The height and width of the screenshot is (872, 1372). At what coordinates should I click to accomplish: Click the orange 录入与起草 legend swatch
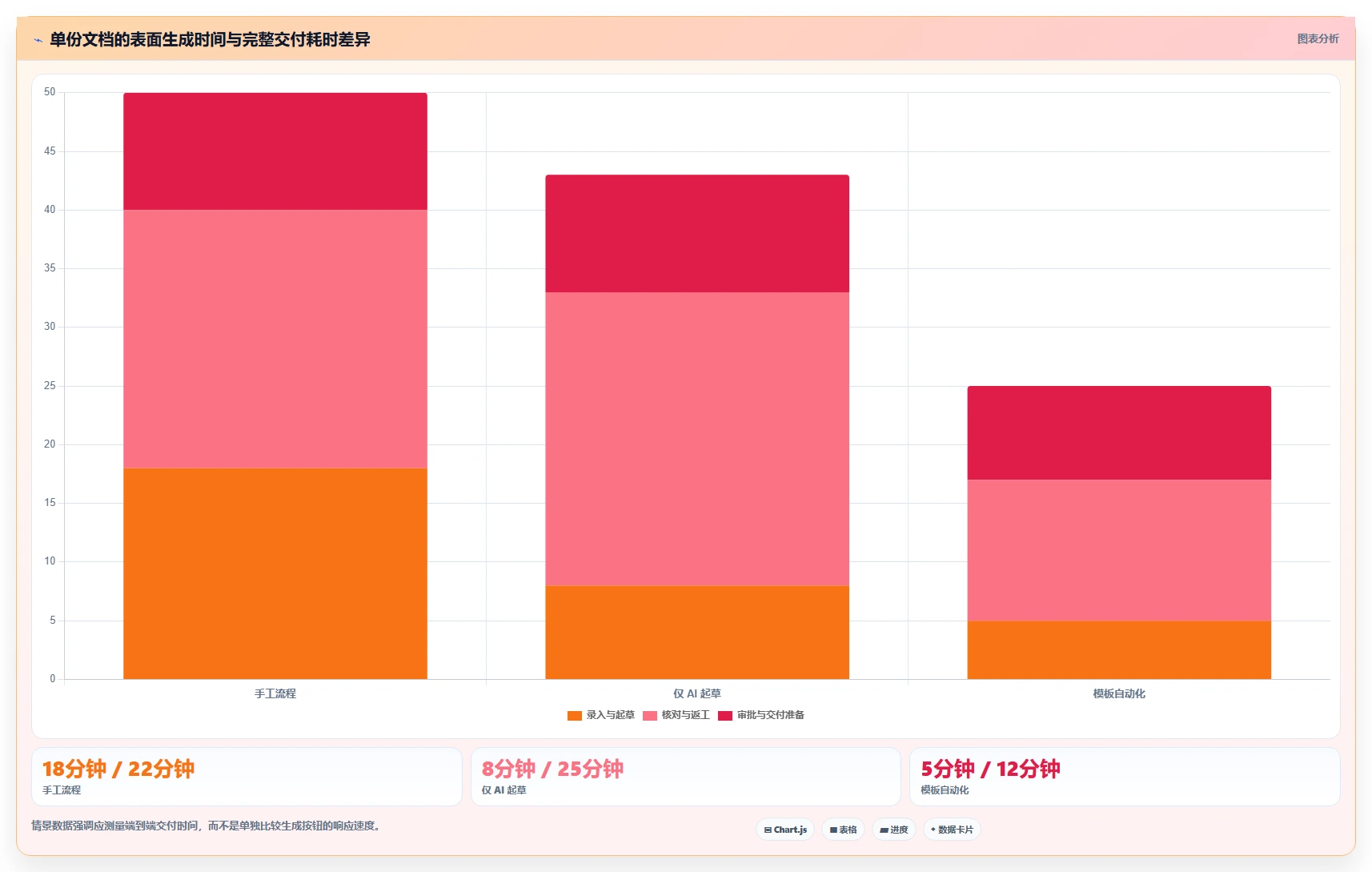574,716
